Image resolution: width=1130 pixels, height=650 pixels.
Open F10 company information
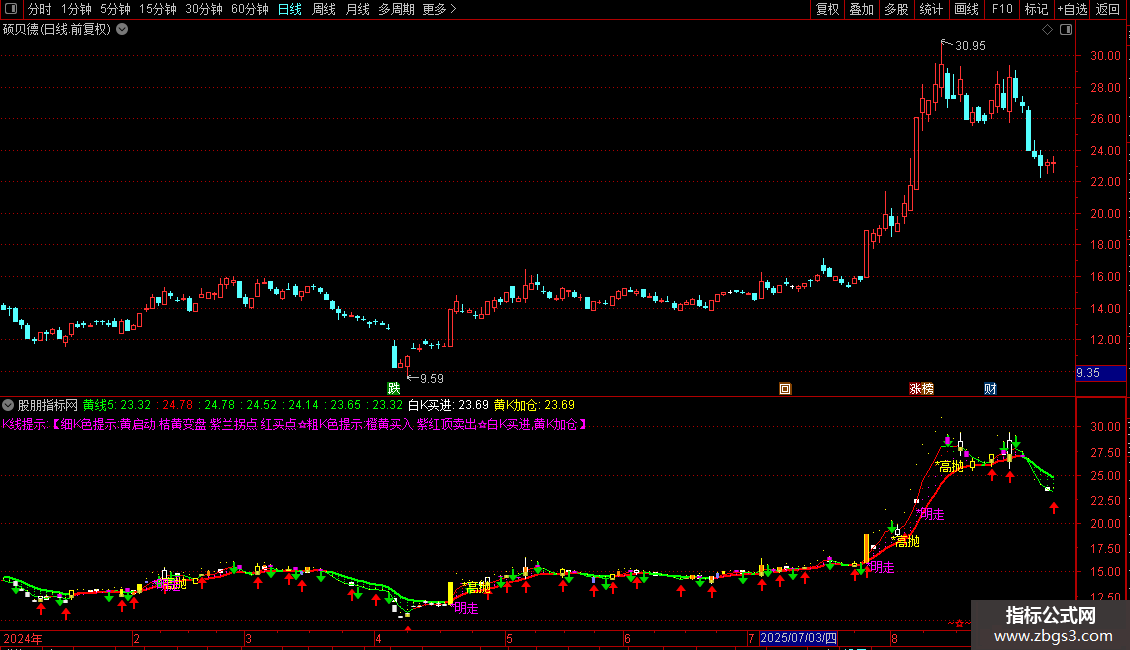coord(1002,9)
